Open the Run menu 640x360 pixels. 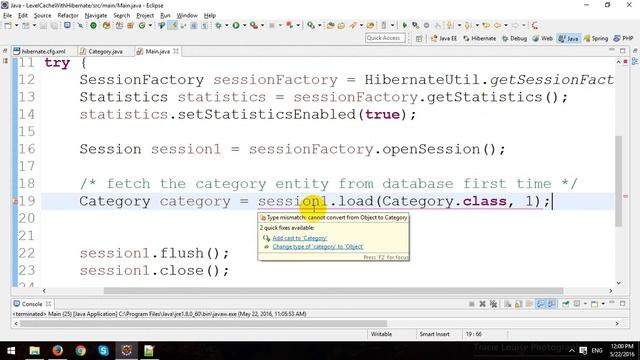165,16
